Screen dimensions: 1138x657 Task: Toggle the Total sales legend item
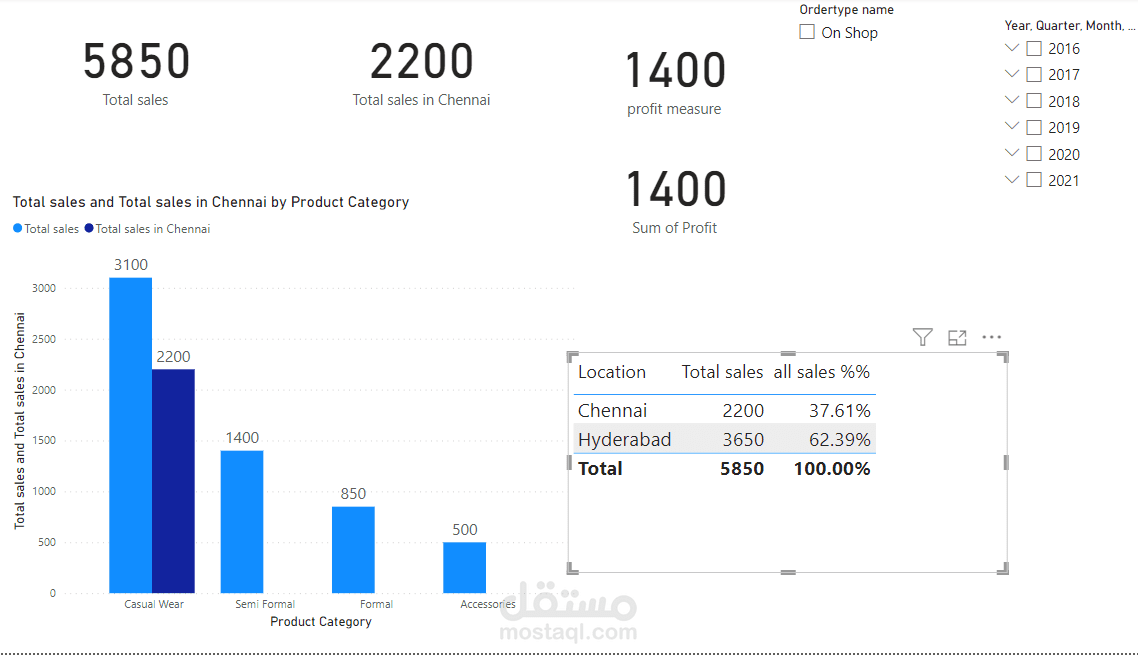pos(46,228)
